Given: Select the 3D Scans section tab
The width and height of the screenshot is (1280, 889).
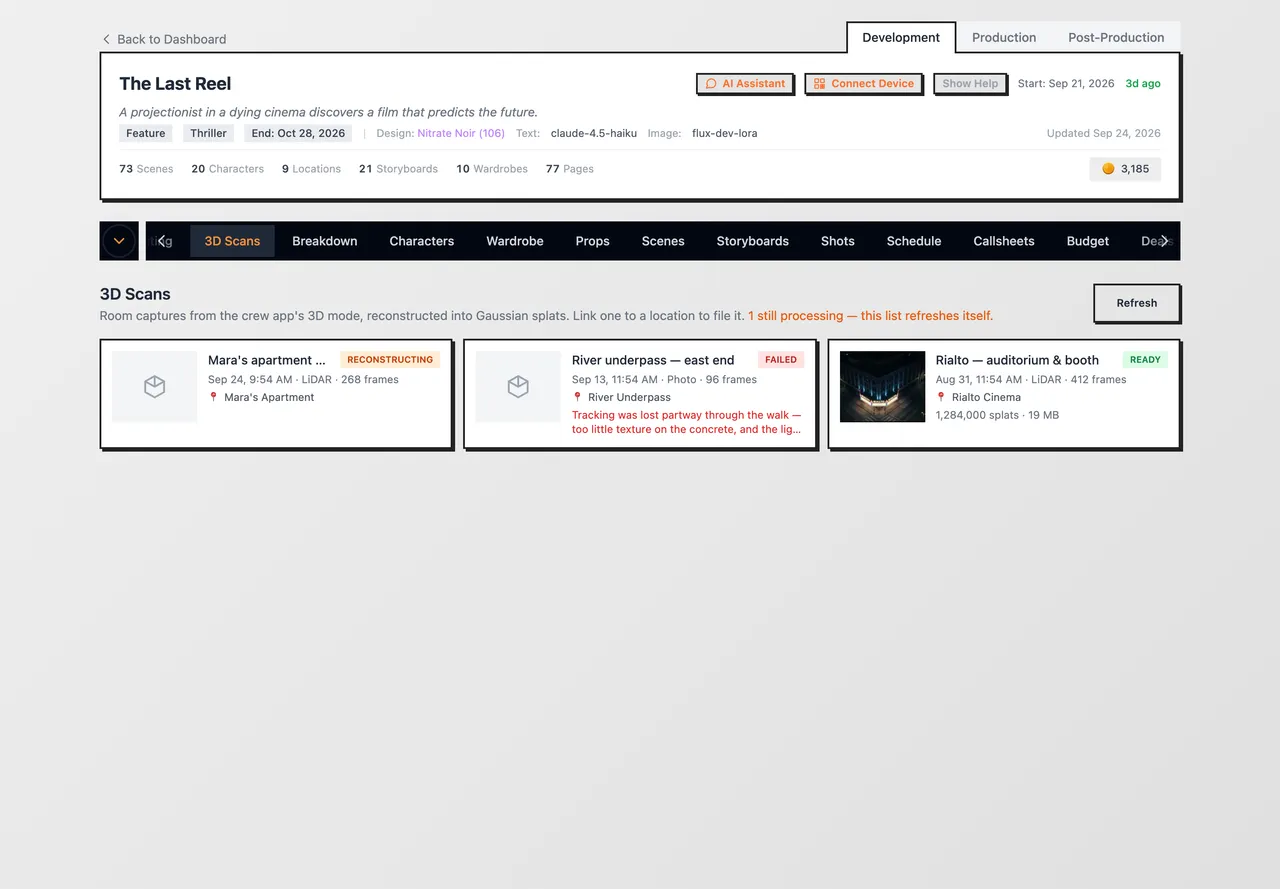Looking at the screenshot, I should (x=232, y=241).
